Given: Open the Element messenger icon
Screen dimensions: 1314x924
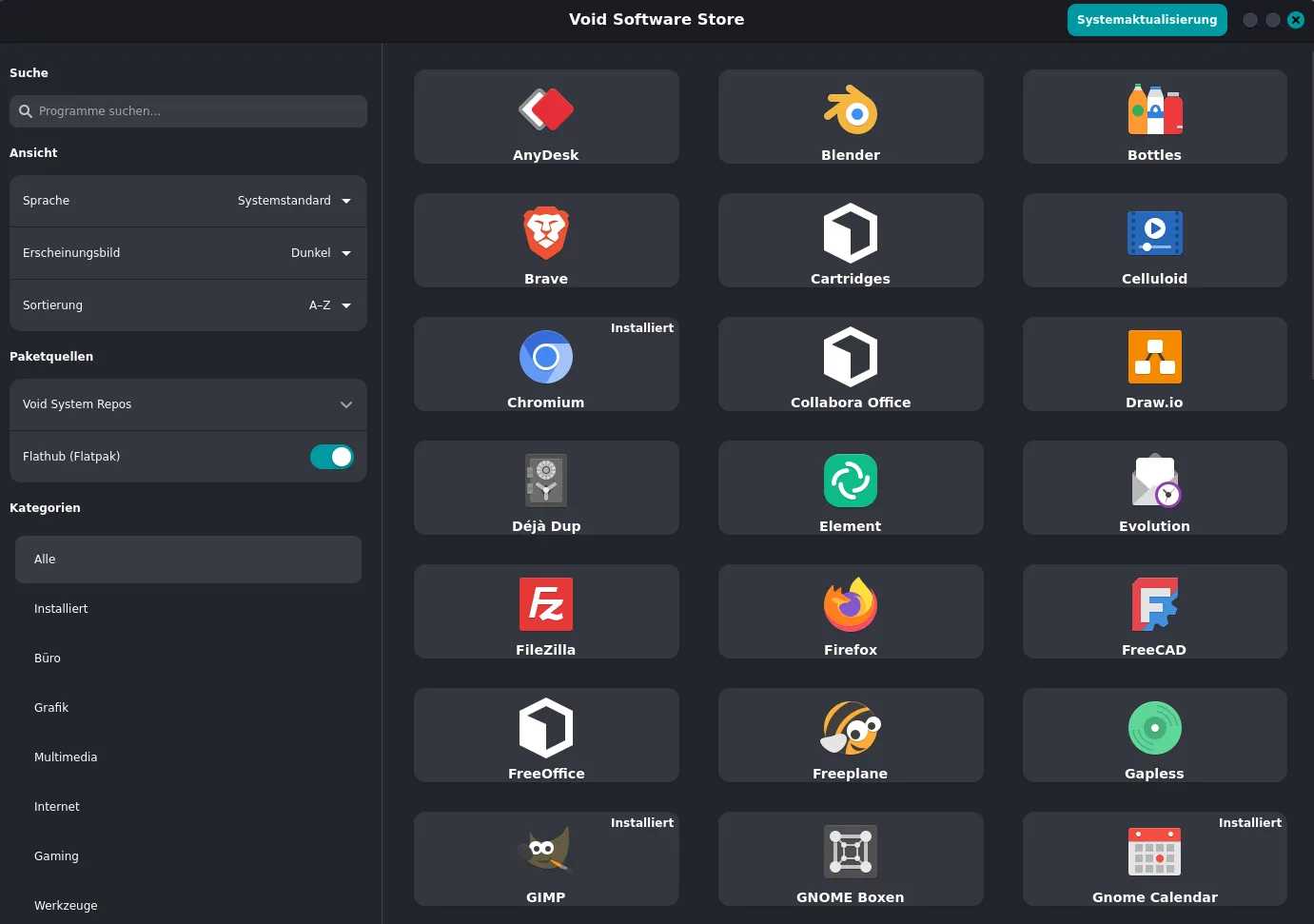Looking at the screenshot, I should [850, 481].
